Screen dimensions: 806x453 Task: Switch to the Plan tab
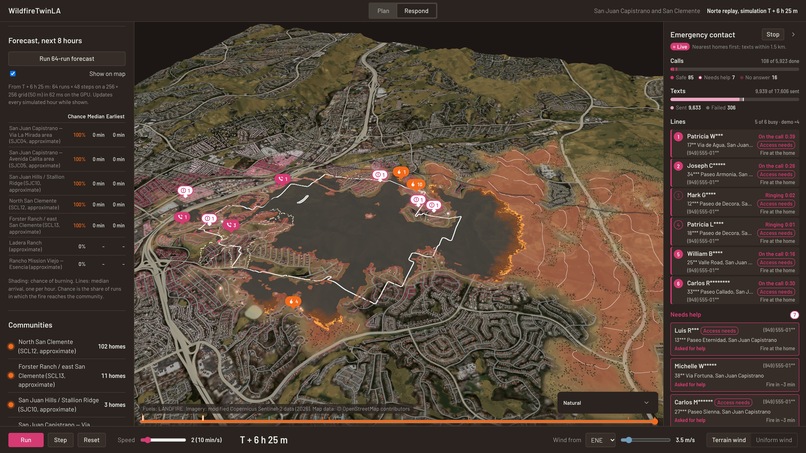[383, 11]
